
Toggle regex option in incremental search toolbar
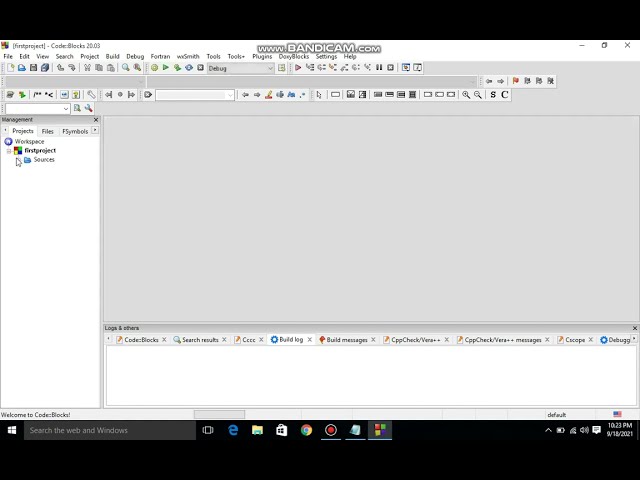tap(302, 95)
